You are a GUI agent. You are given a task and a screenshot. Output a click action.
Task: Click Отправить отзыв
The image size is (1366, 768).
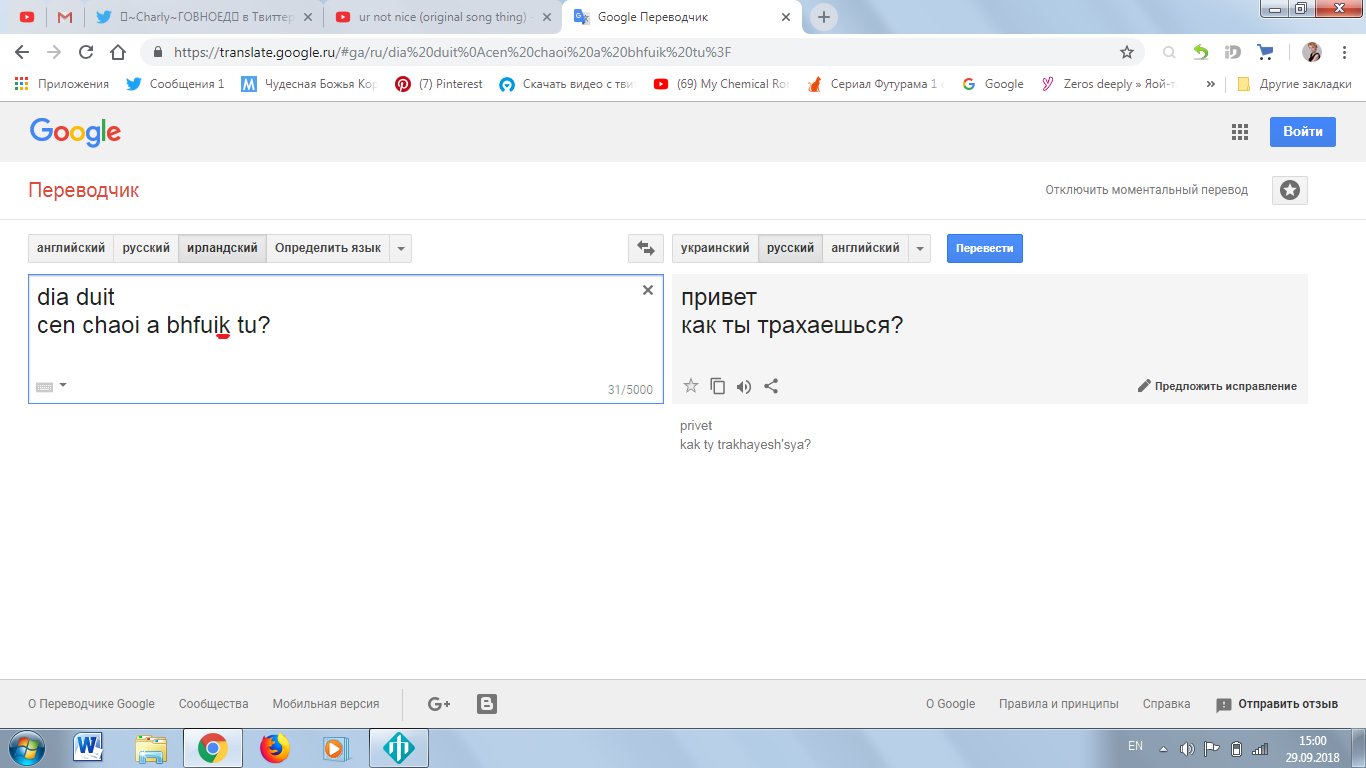(x=1277, y=704)
